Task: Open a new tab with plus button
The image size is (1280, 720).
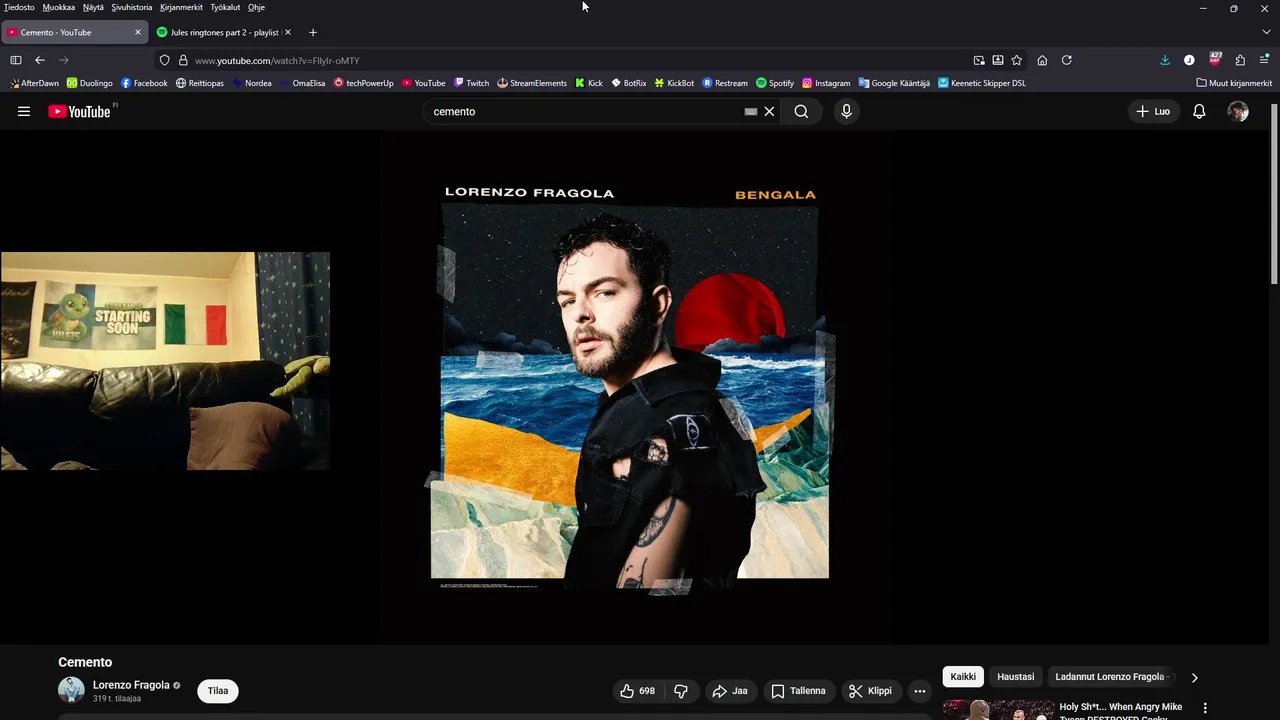Action: coord(313,32)
